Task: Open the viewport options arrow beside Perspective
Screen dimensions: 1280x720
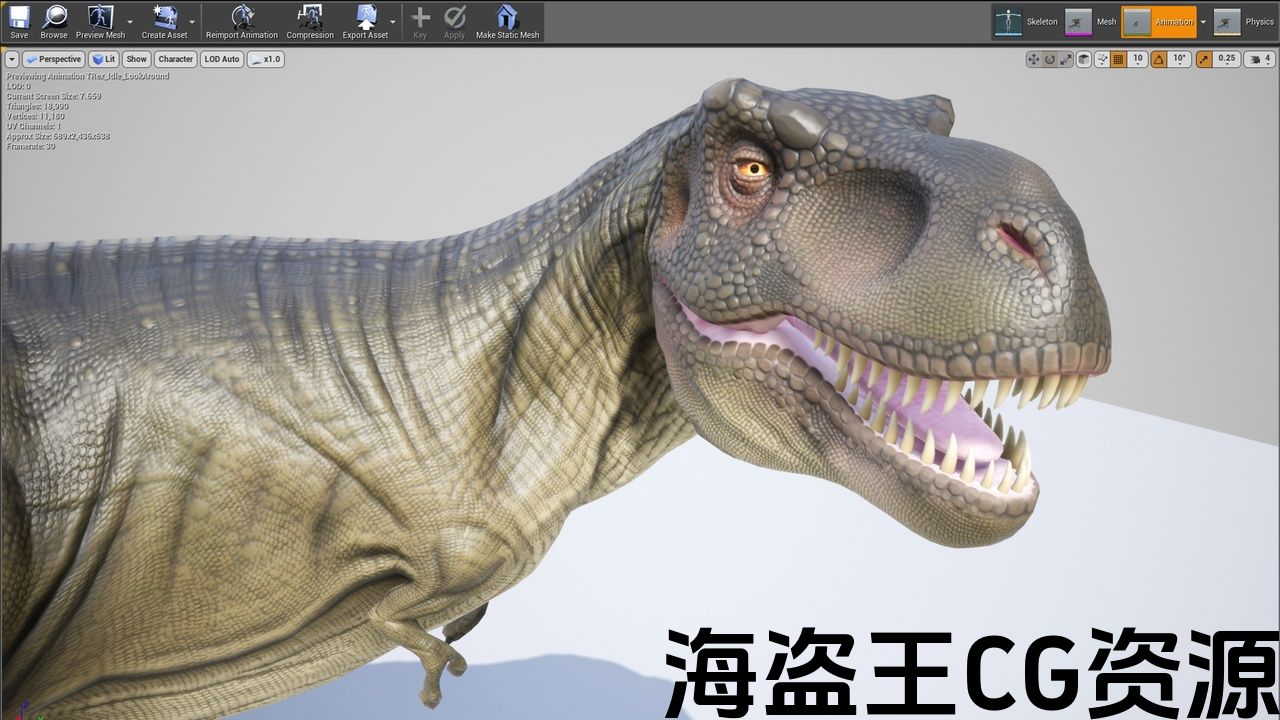Action: (12, 59)
